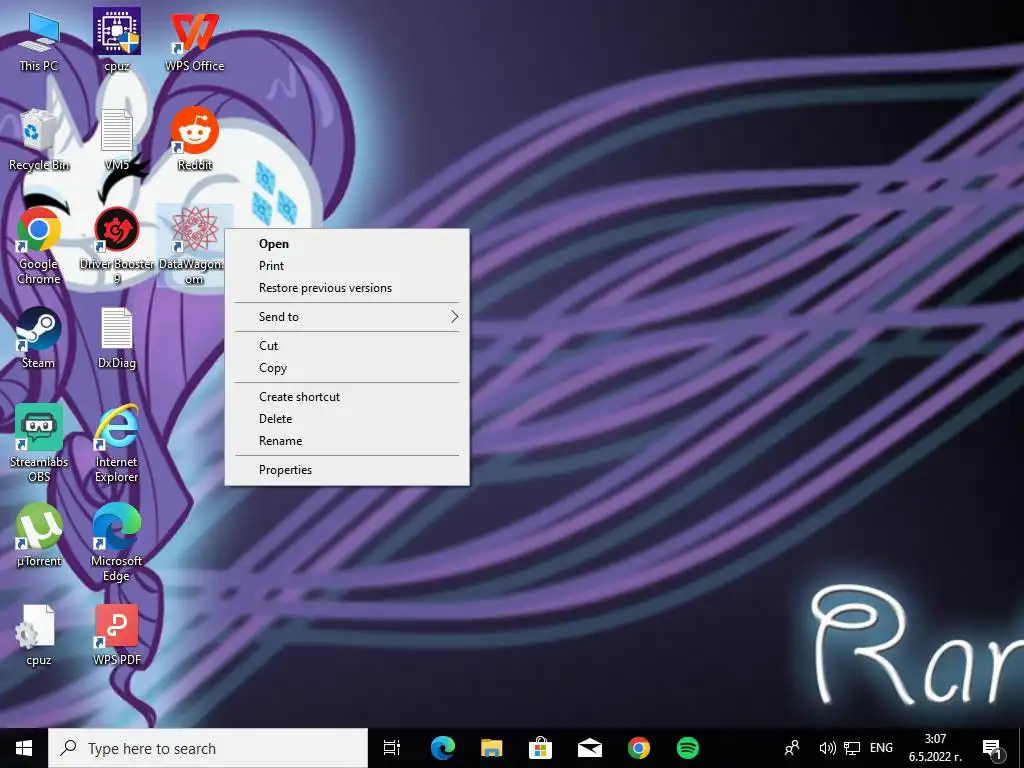Select the Streamlabs OBS shortcut
The image size is (1024, 768).
pos(39,444)
